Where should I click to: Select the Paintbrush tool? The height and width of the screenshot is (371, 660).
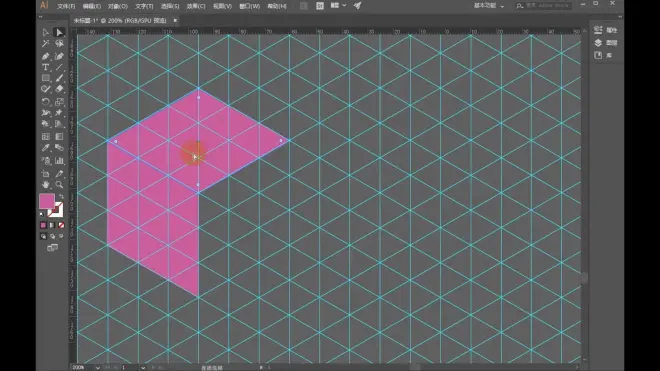point(59,78)
